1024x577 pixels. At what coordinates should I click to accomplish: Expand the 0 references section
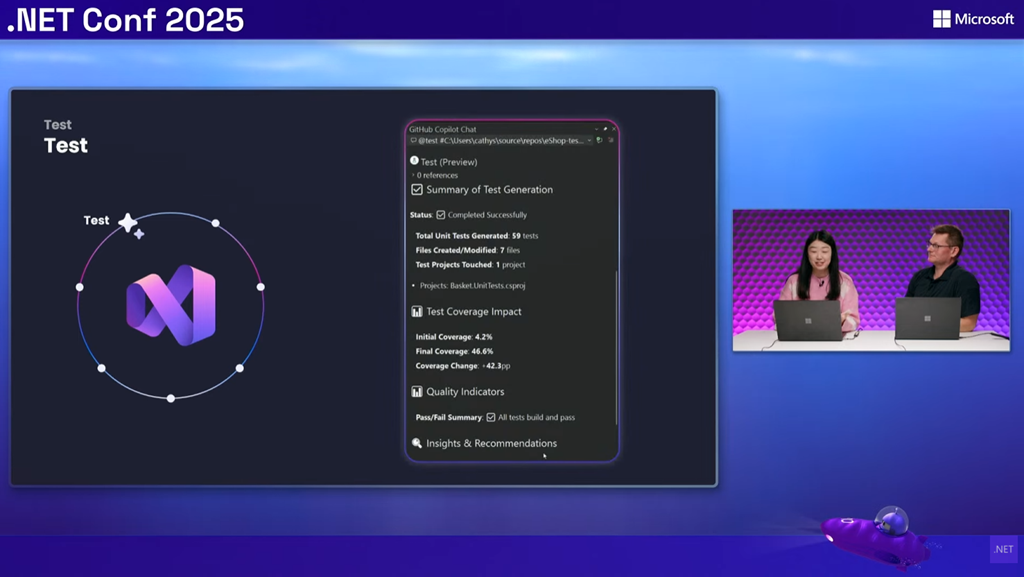[414, 176]
